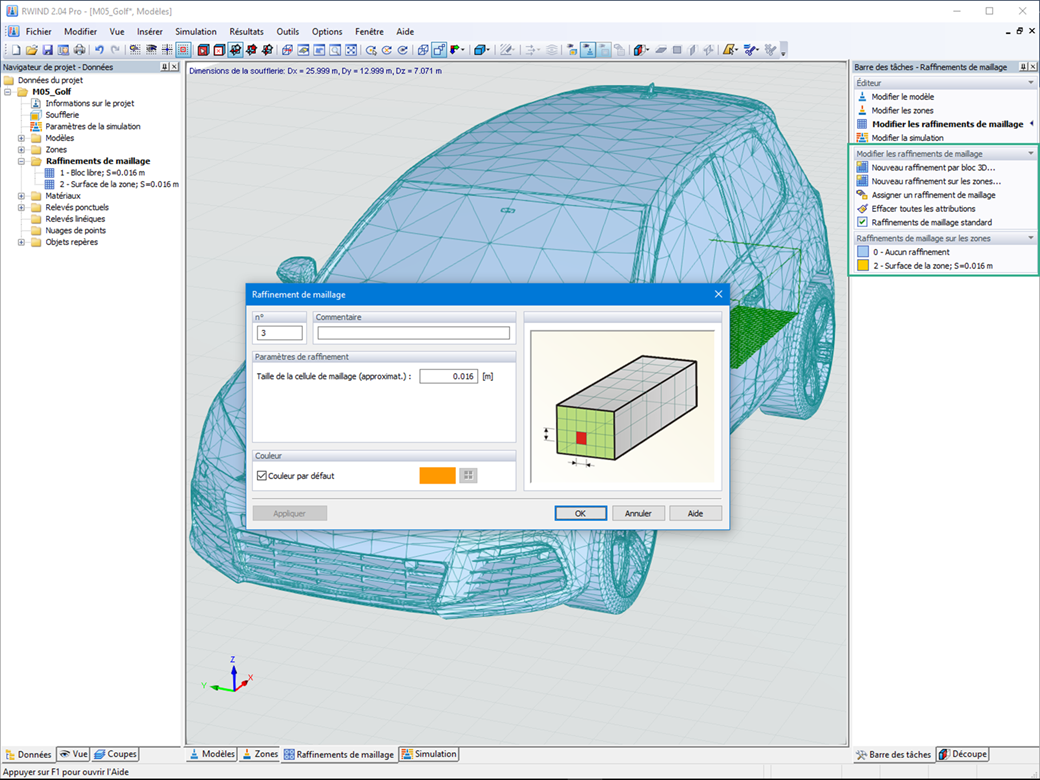Image resolution: width=1040 pixels, height=780 pixels.
Task: Expand the Modèles tree node
Action: 21,138
